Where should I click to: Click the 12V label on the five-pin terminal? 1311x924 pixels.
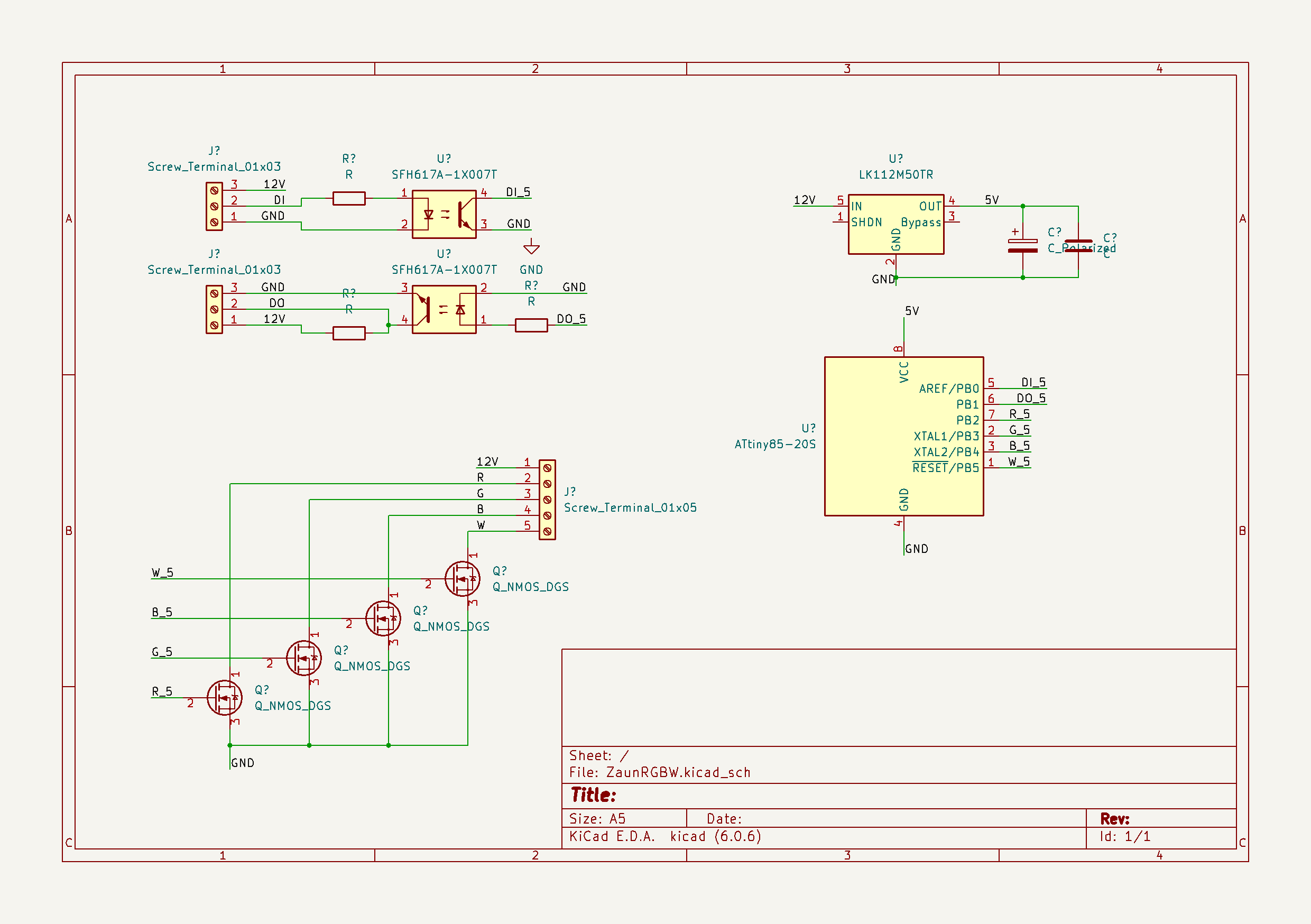pyautogui.click(x=487, y=461)
